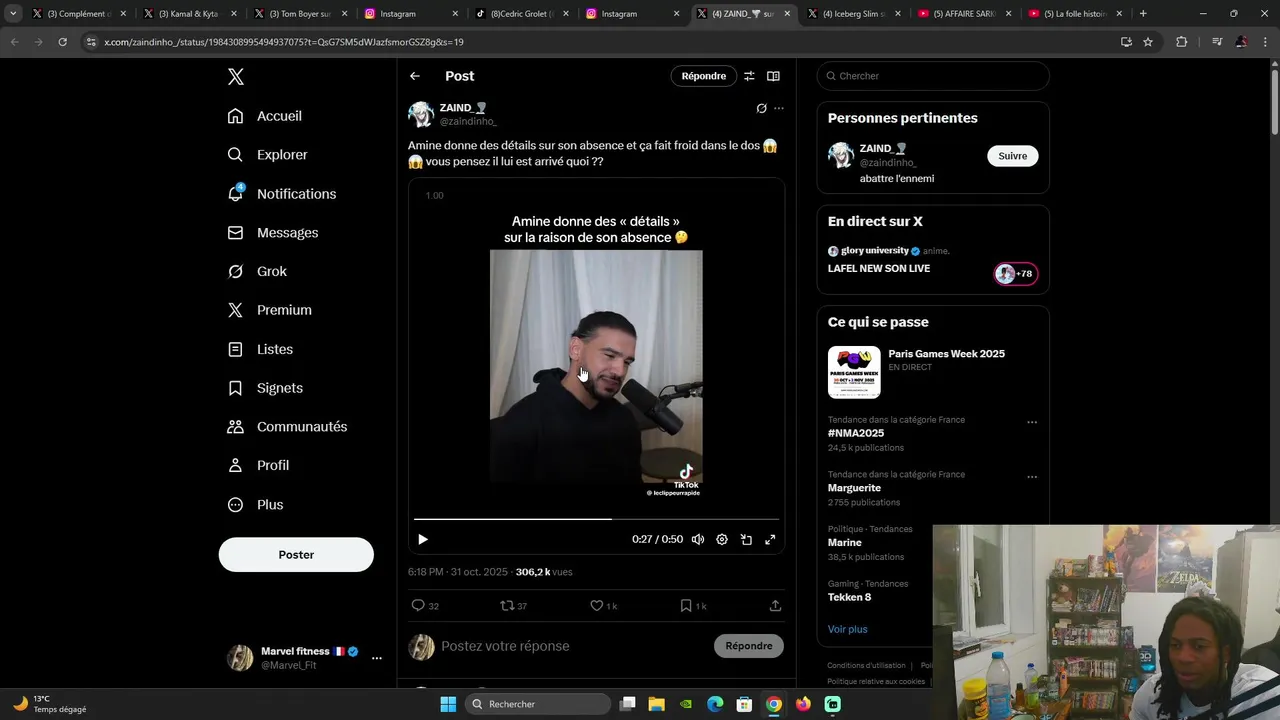Click Répondre button at top of post
1280x720 pixels.
[704, 76]
